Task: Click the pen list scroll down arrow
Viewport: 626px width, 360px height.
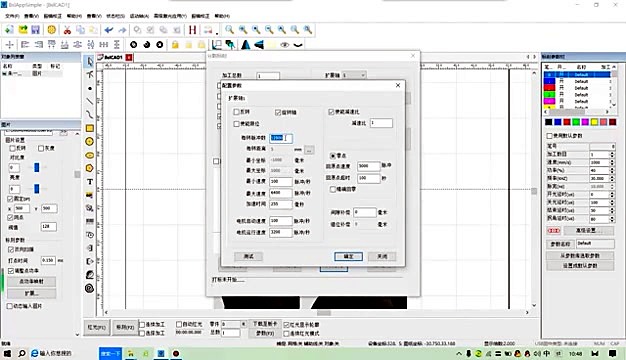Action: coord(614,105)
